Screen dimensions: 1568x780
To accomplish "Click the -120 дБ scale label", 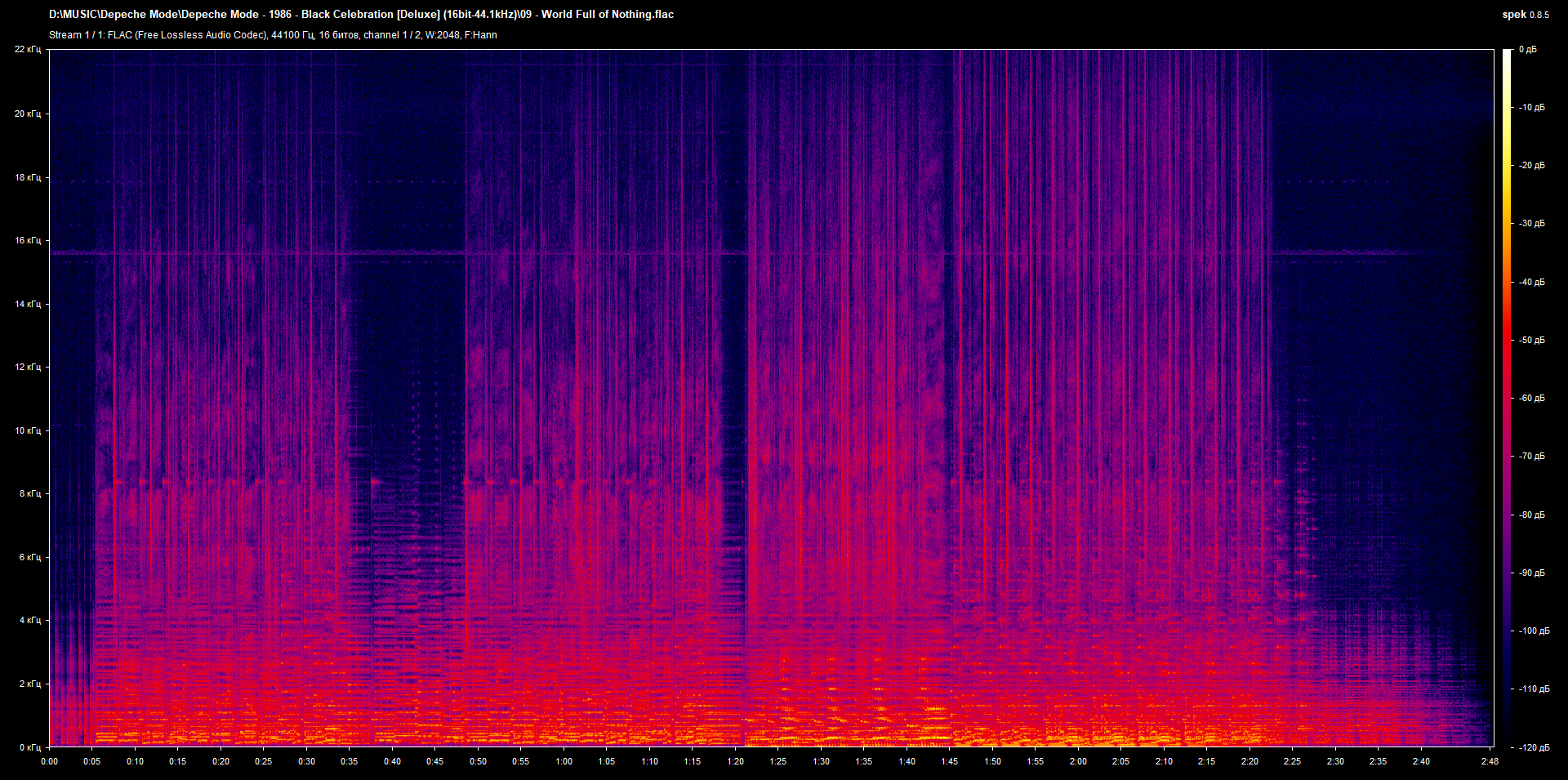I will click(x=1533, y=747).
